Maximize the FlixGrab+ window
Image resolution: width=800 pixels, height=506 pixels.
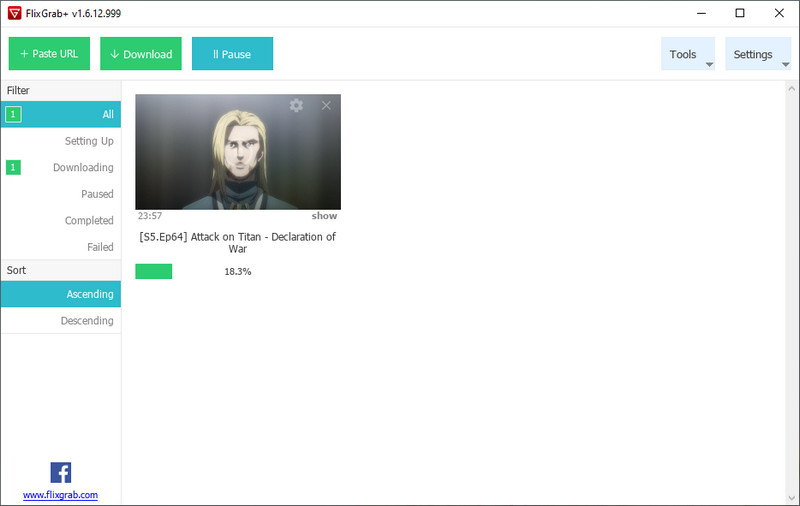tap(740, 13)
